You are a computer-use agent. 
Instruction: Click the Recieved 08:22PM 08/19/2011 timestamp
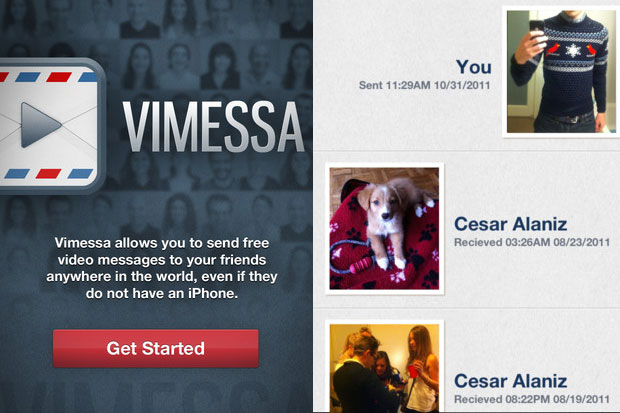532,399
